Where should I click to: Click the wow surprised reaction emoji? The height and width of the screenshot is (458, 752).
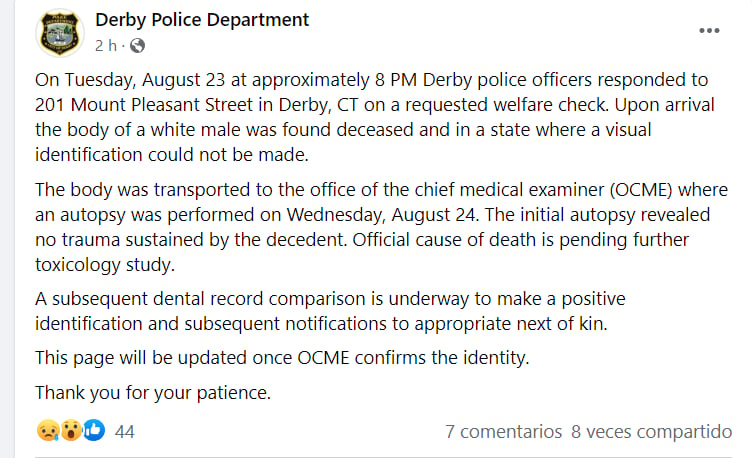tap(71, 431)
